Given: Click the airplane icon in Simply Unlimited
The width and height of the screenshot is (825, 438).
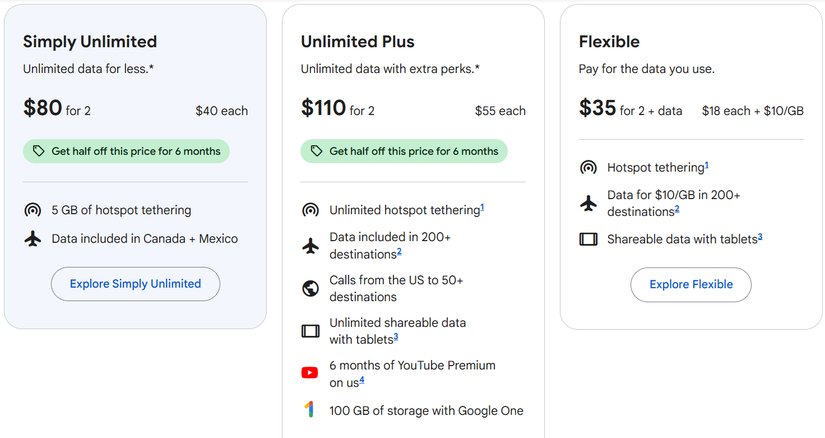Looking at the screenshot, I should click(x=32, y=239).
